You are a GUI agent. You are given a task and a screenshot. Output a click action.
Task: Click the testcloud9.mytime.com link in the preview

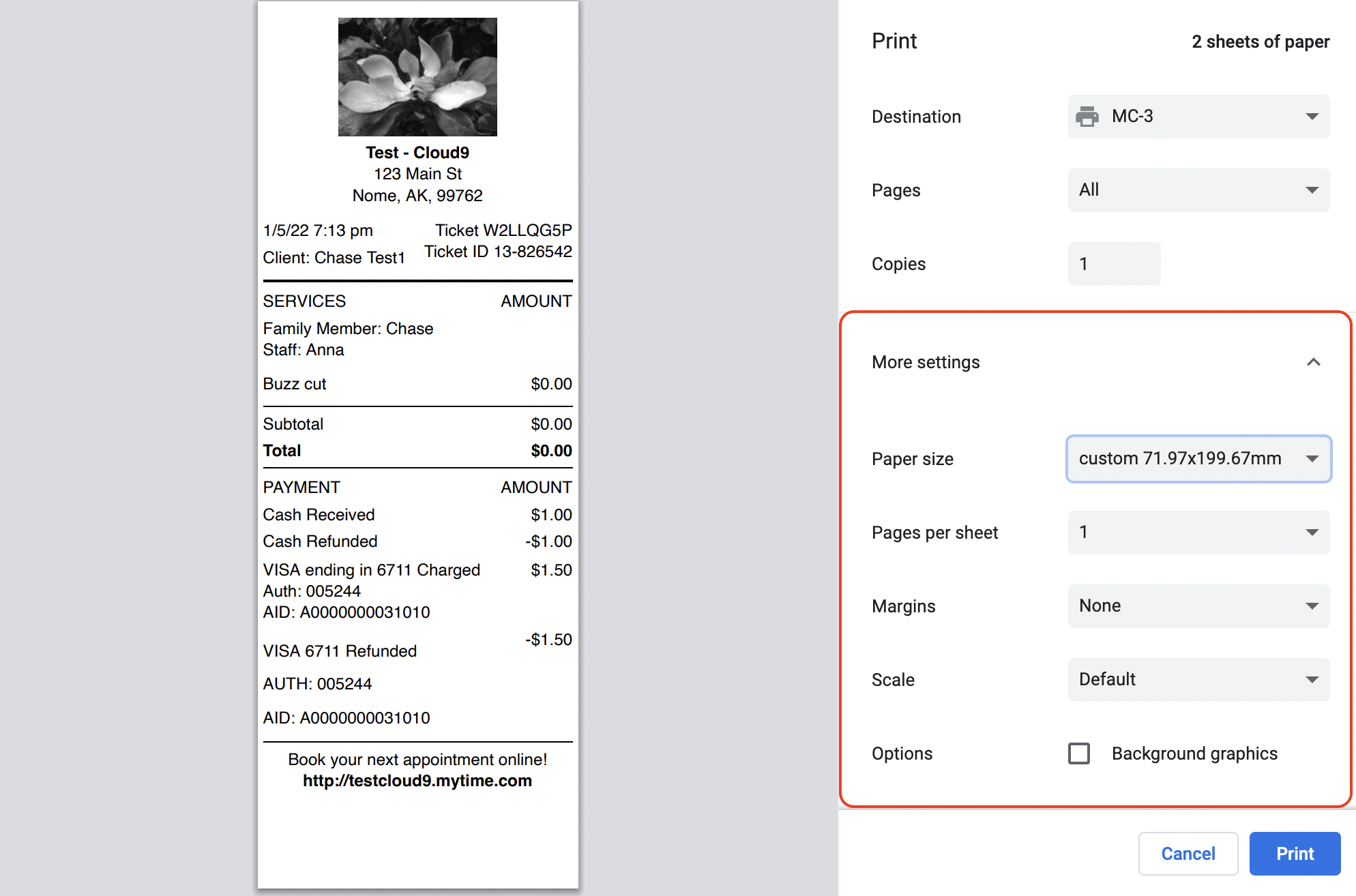[417, 781]
